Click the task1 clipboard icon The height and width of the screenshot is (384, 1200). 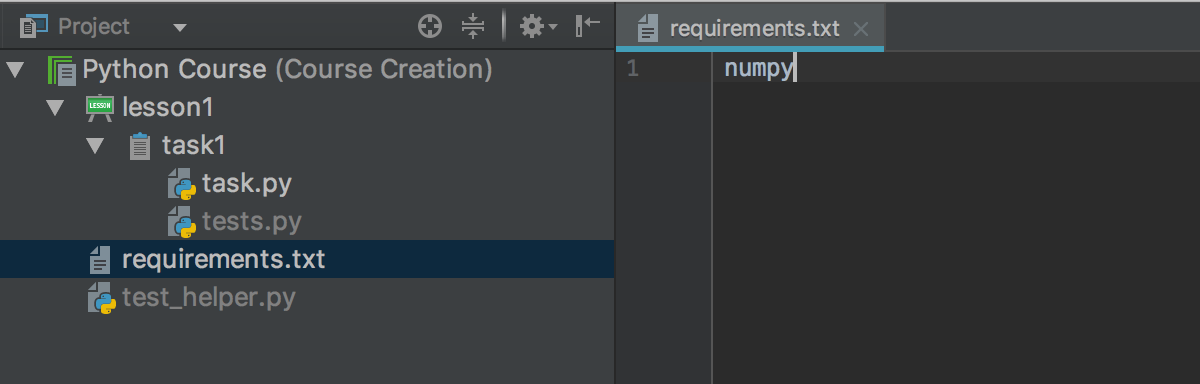[140, 146]
